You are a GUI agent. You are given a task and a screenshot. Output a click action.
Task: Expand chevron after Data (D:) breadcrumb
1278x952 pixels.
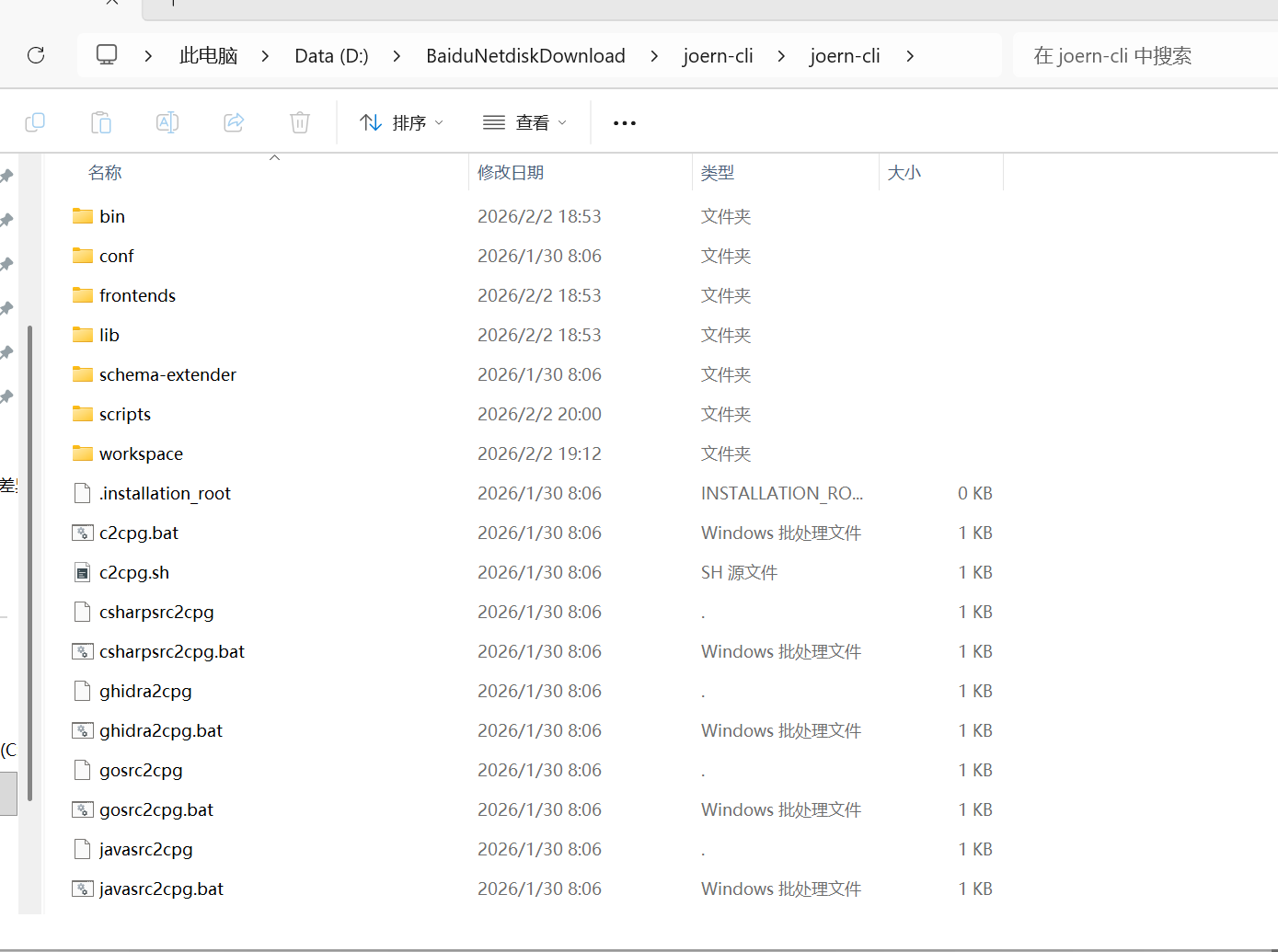tap(397, 56)
